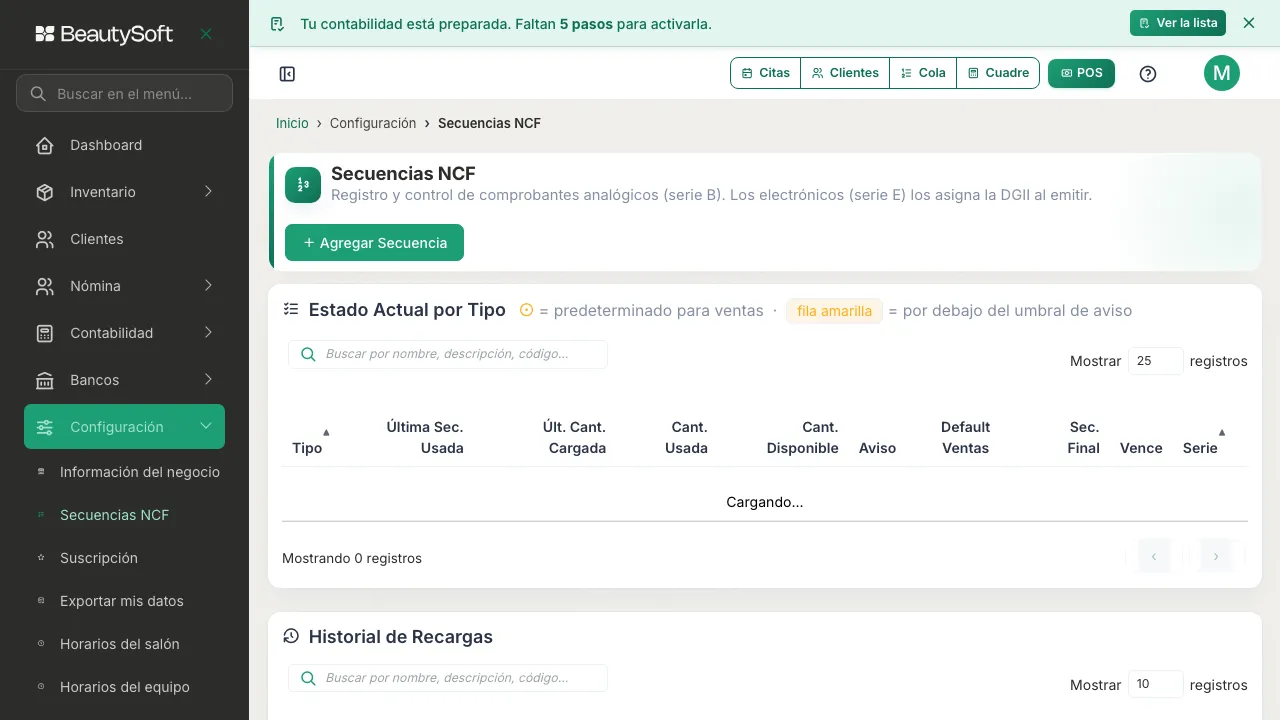This screenshot has height=720, width=1280.
Task: Open Clientes from the top toolbar
Action: click(x=845, y=73)
